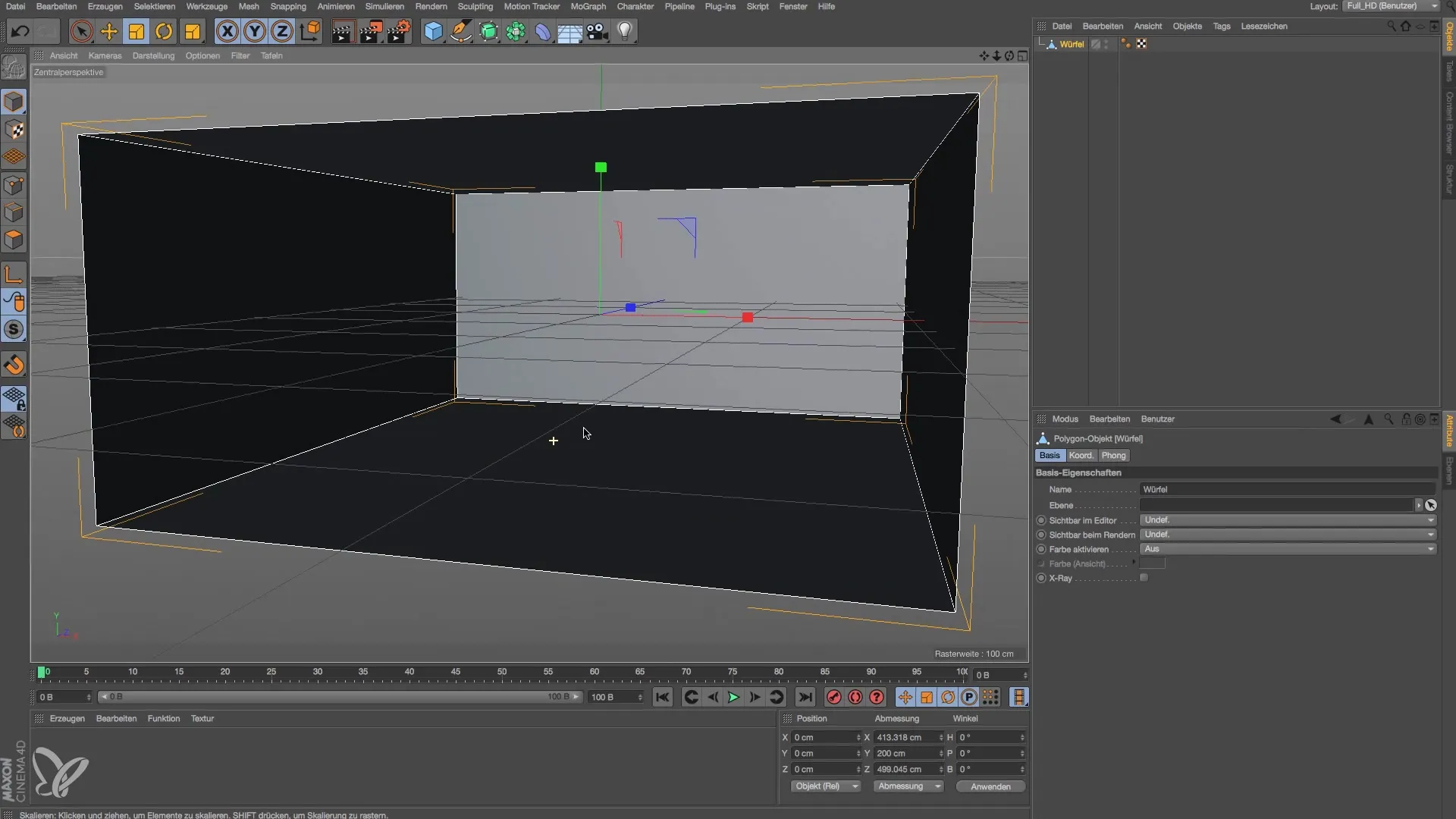Add a camera object
Image resolution: width=1456 pixels, height=819 pixels.
tap(598, 31)
